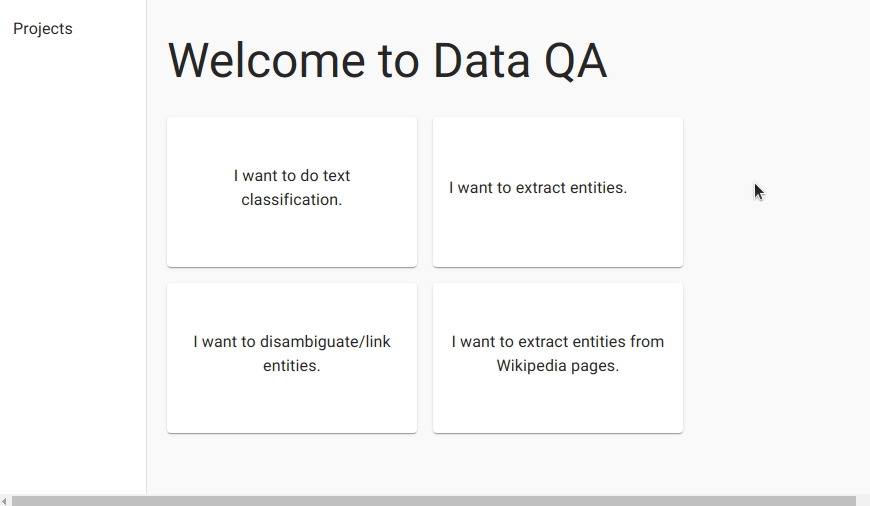870x506 pixels.
Task: Open the Projects sidebar item
Action: tap(43, 29)
